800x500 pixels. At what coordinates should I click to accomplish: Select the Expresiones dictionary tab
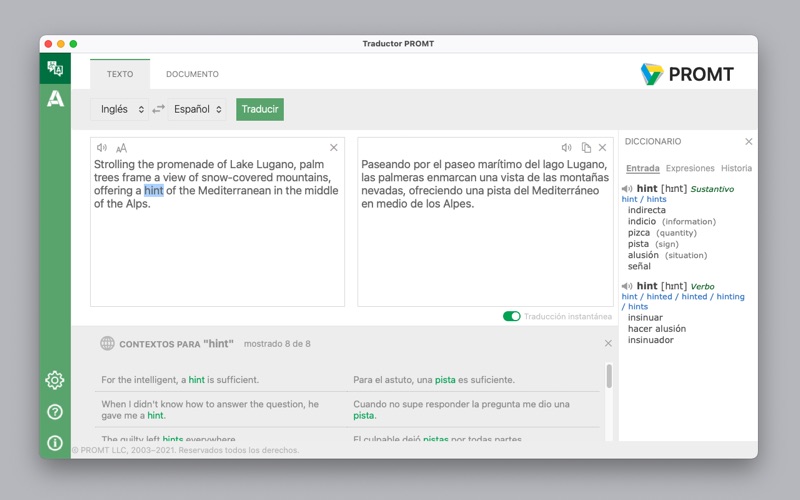[x=690, y=168]
